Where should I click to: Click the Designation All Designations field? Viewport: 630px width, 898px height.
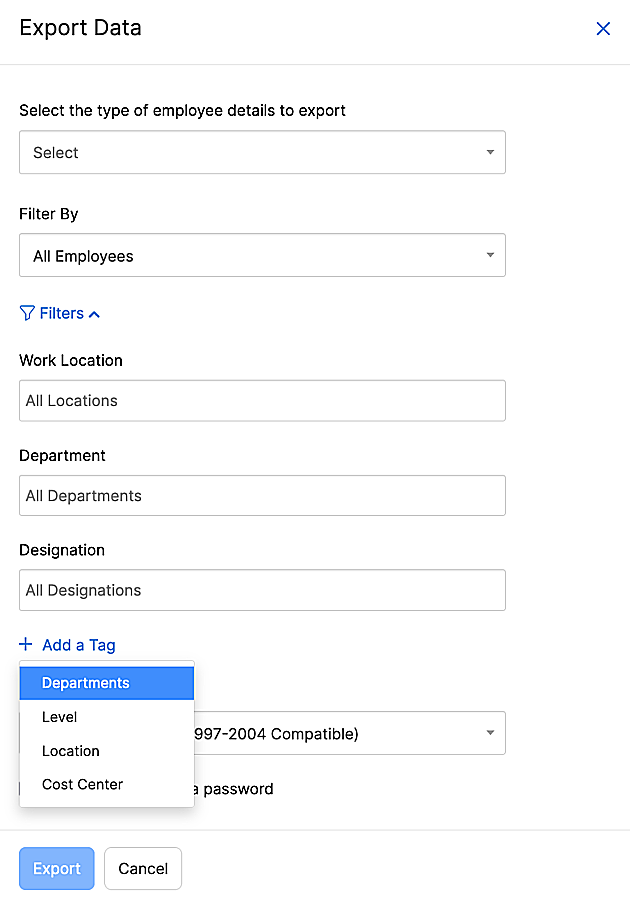262,590
